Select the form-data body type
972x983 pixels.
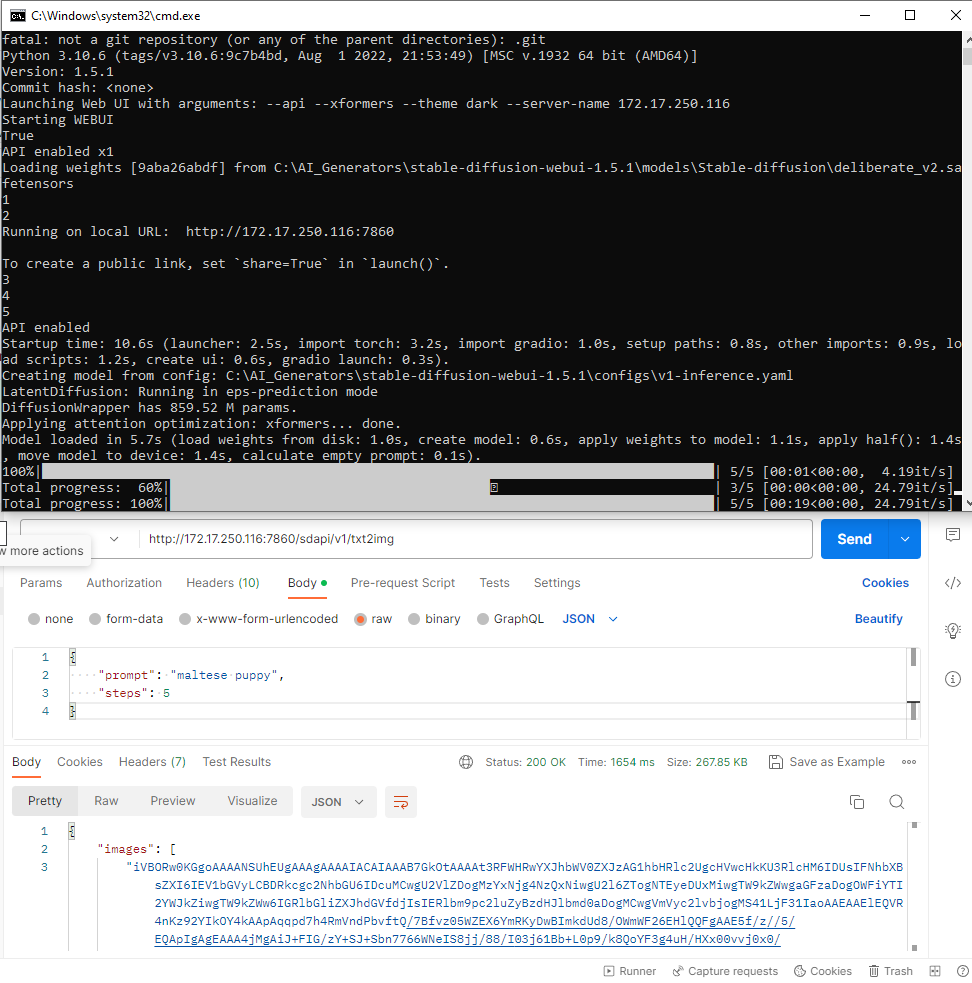tap(126, 618)
